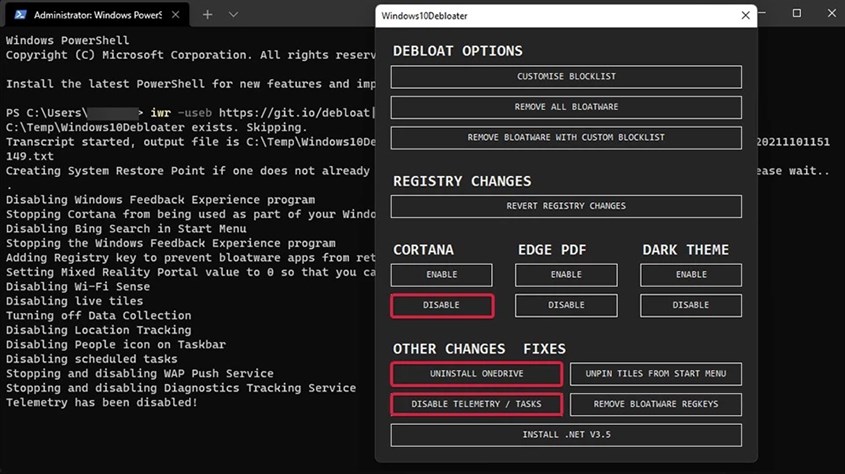Click Unpin Tiles From Start Menu
The width and height of the screenshot is (845, 474).
click(x=655, y=374)
